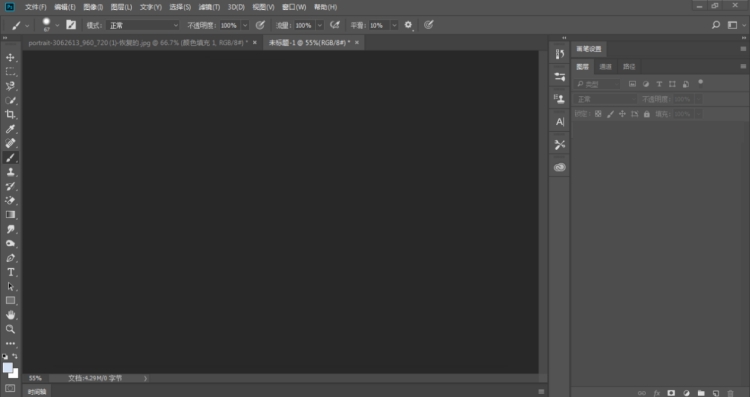
Task: Select the Horizontal Type tool
Action: 10,272
